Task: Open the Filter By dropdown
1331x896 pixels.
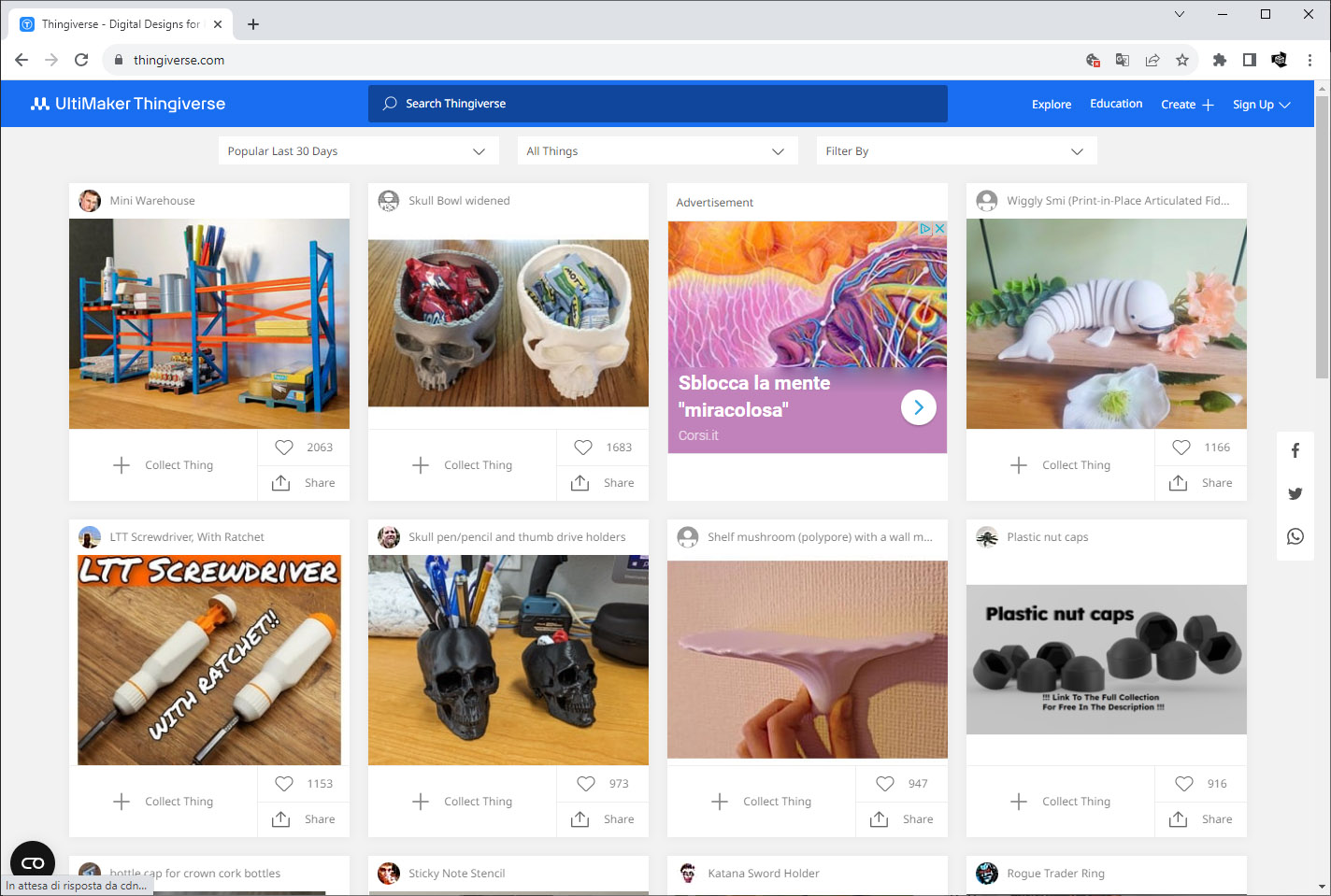Action: pyautogui.click(x=955, y=151)
